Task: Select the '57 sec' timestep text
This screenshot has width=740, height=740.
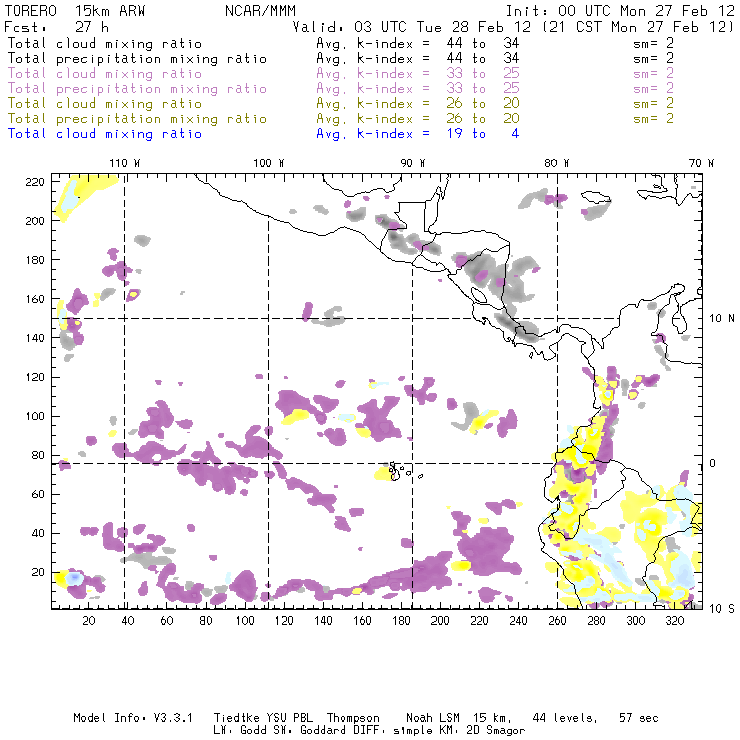Action: [x=639, y=718]
